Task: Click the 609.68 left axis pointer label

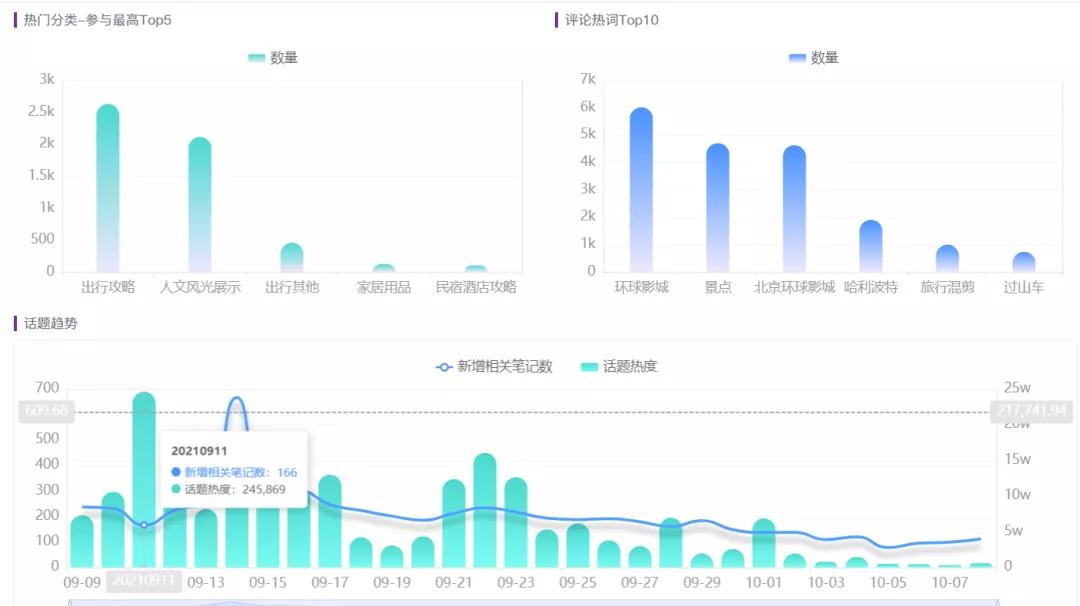Action: tap(46, 411)
